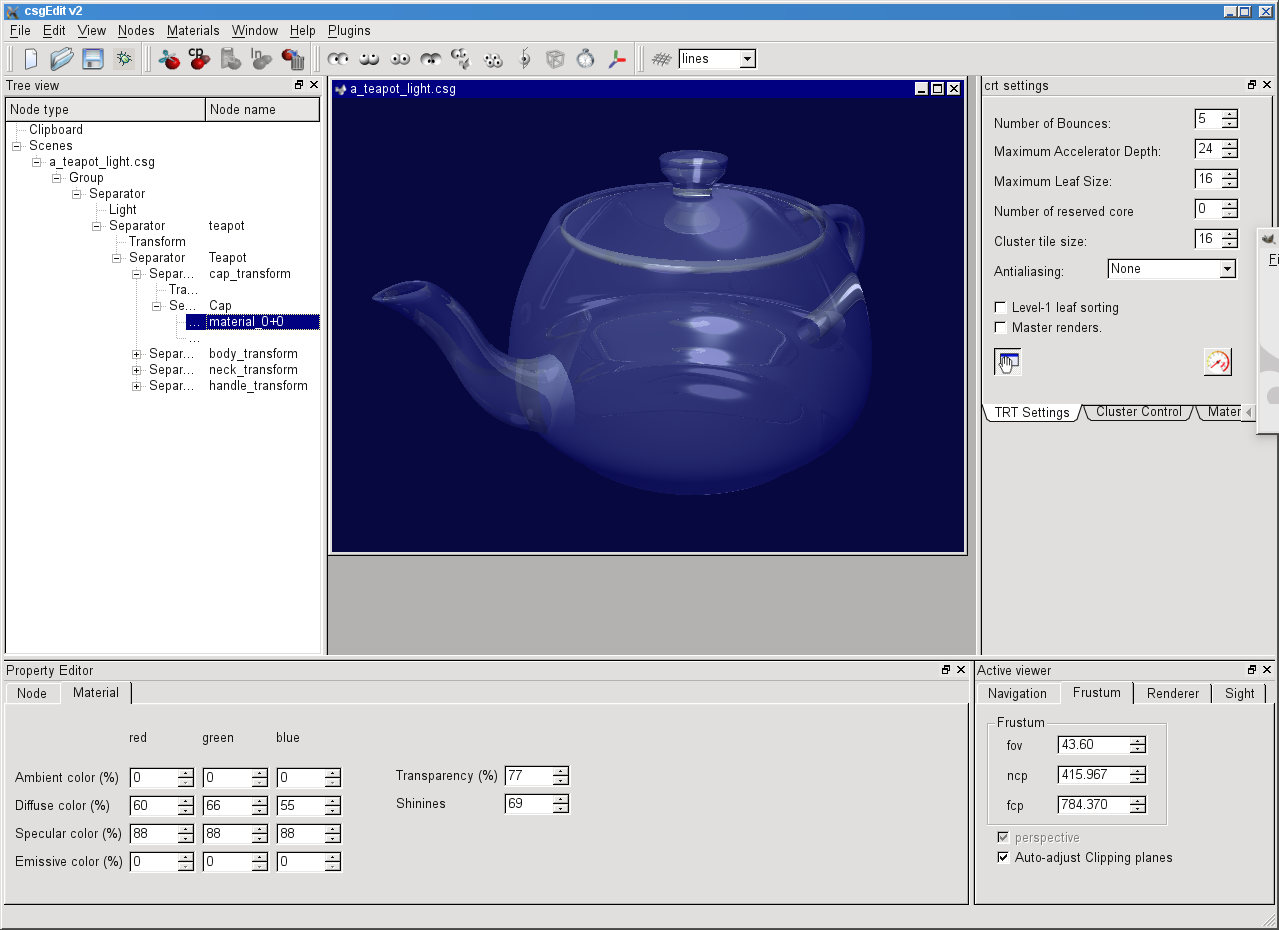Click the speedometer gauge icon
Viewport: 1279px width, 930px height.
click(1217, 362)
